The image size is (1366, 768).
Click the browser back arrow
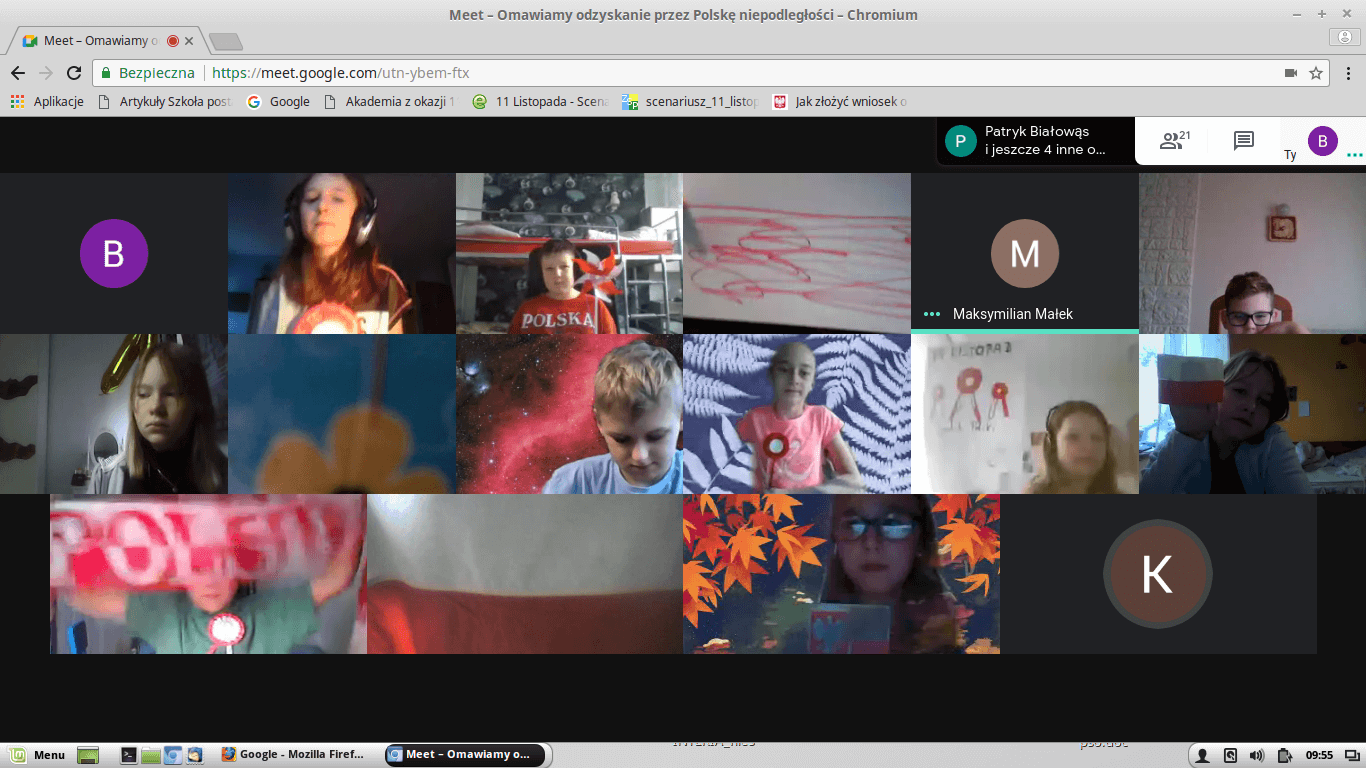pos(18,73)
